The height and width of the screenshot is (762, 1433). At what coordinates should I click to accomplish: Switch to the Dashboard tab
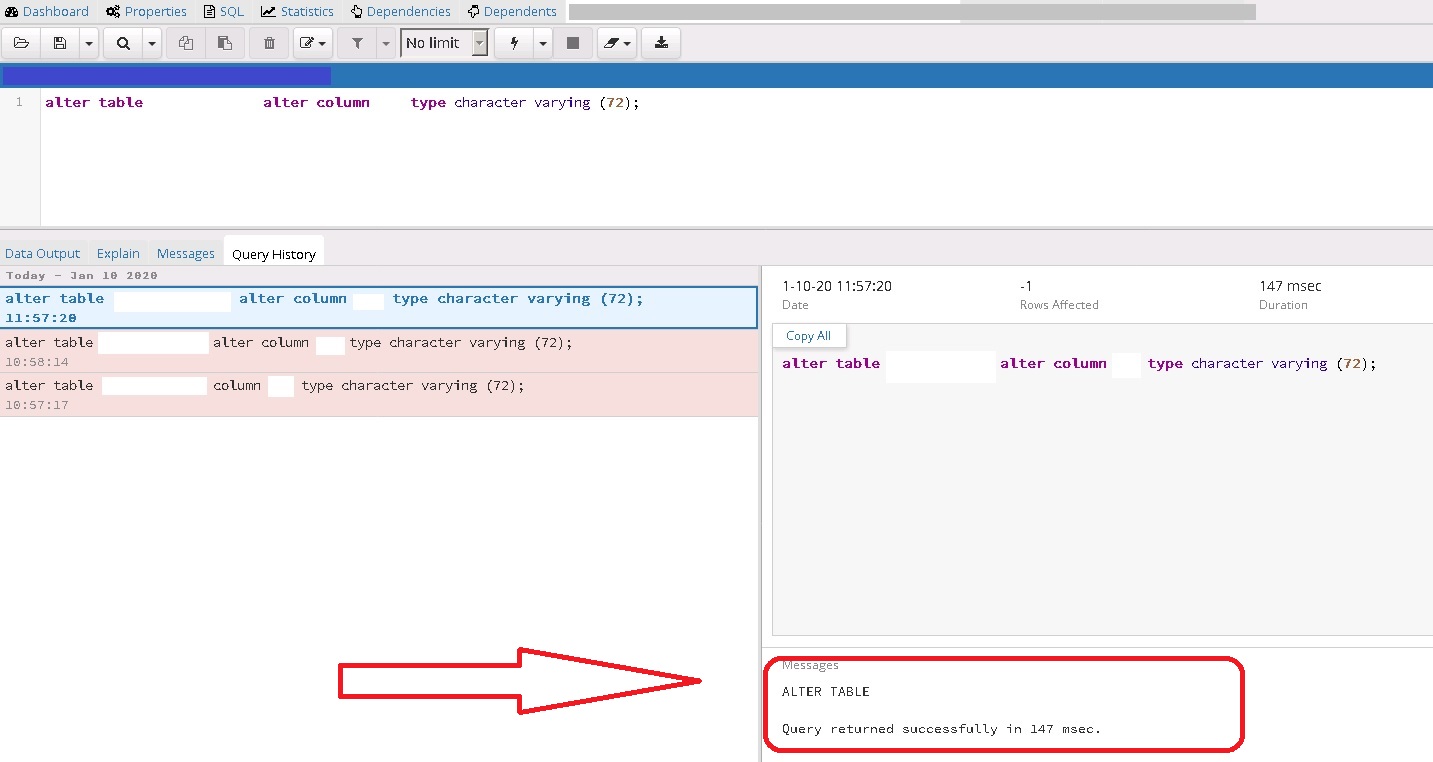[x=47, y=11]
